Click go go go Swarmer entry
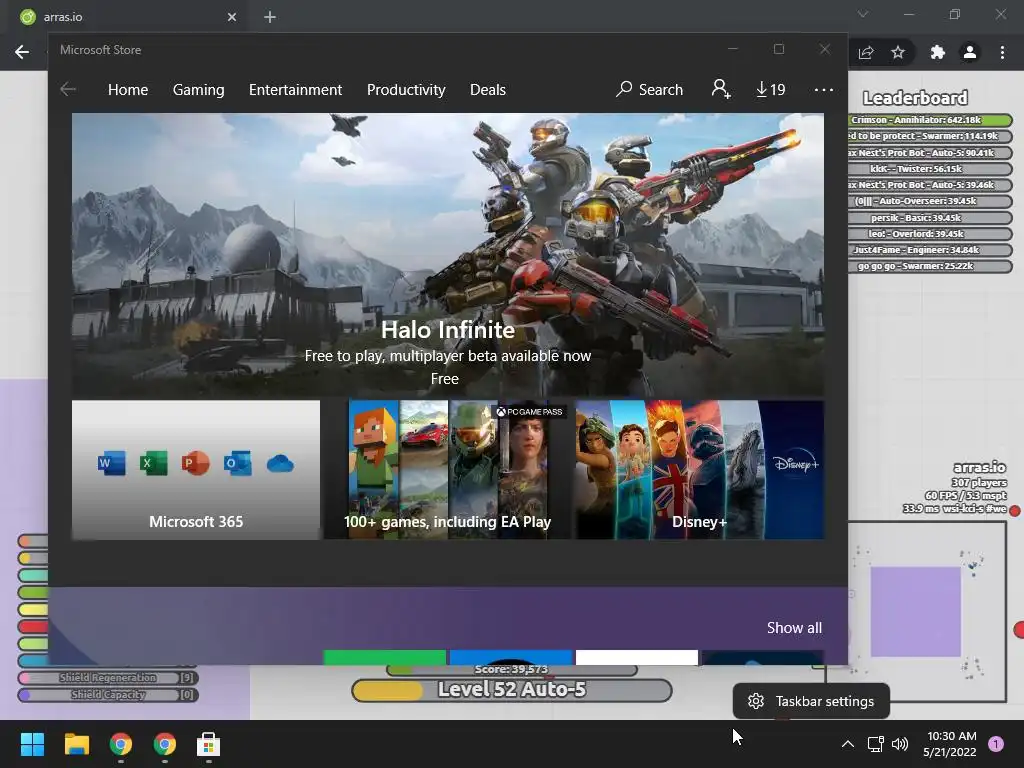Viewport: 1024px width, 768px height. point(930,266)
